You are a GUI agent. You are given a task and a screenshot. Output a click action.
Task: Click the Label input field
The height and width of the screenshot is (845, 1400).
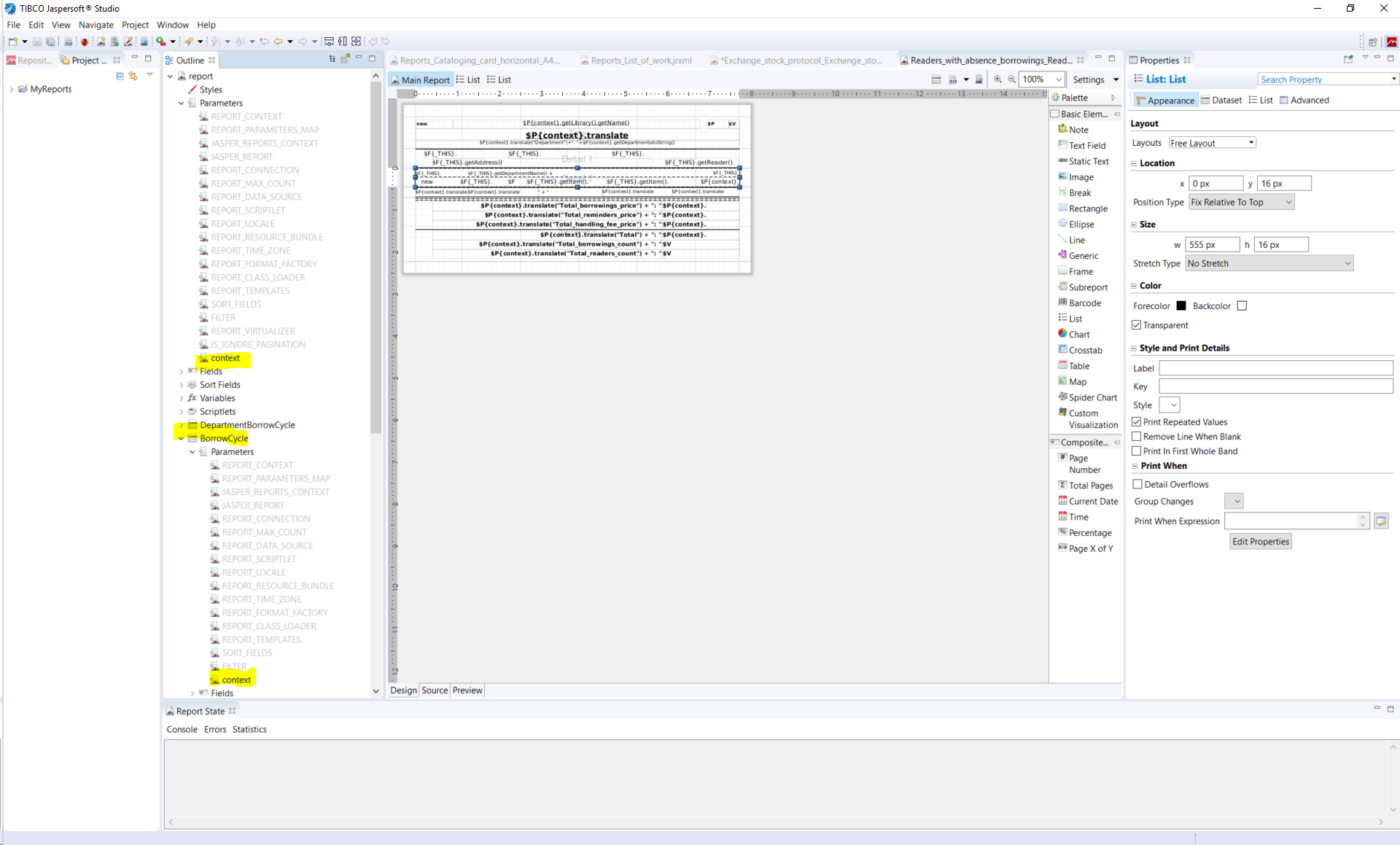coord(1275,368)
